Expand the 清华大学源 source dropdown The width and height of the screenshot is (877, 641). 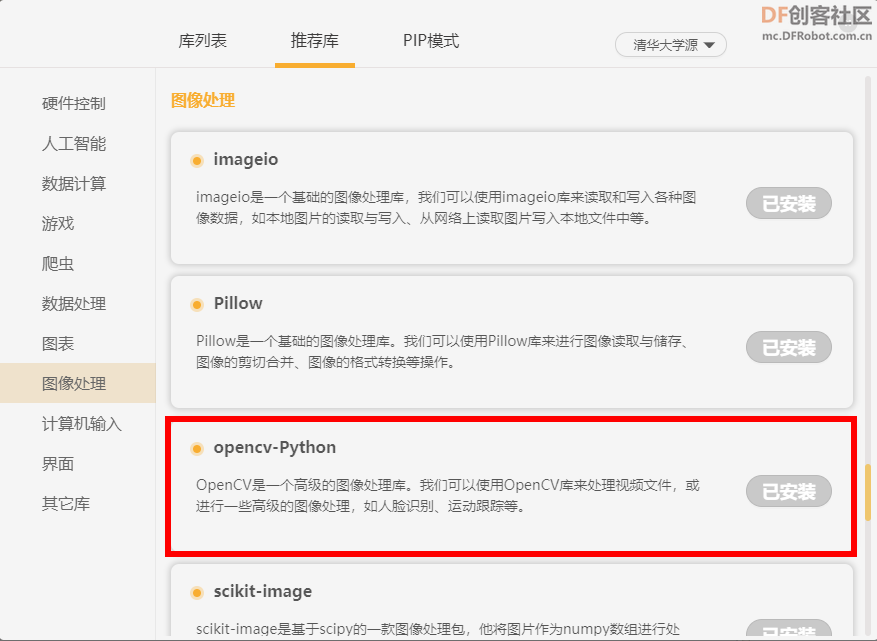click(671, 45)
